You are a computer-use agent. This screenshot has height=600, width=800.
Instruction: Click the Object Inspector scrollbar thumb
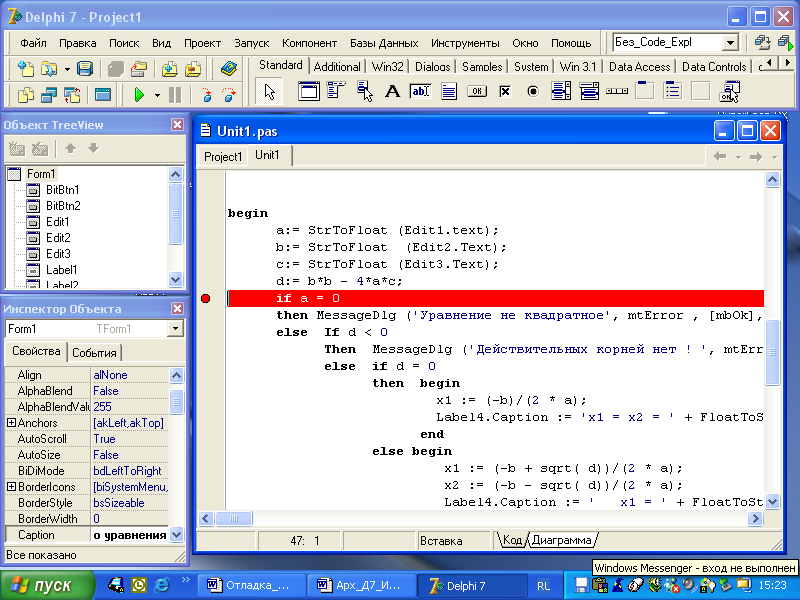pyautogui.click(x=176, y=402)
